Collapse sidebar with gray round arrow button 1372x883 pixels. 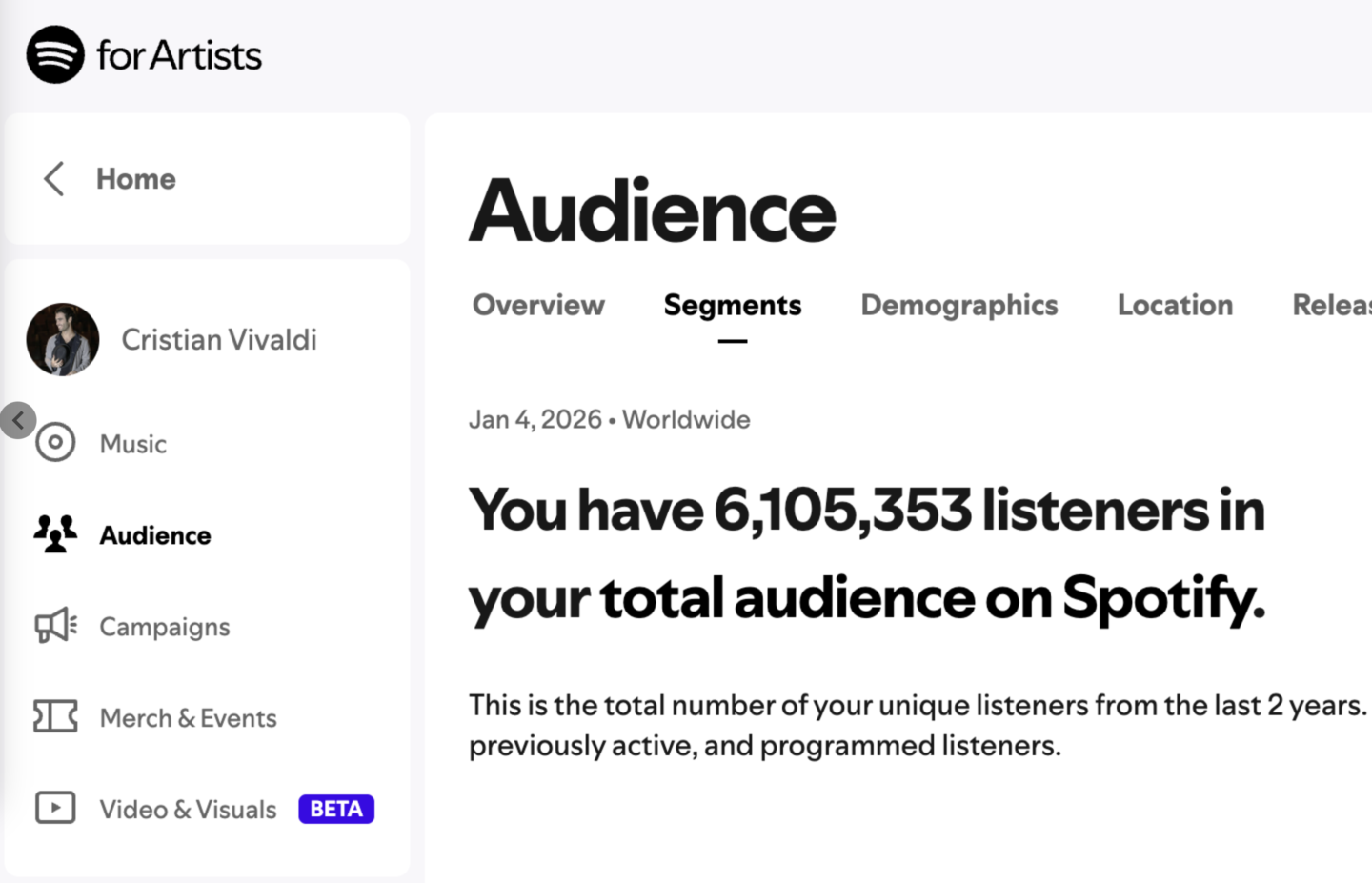pos(18,420)
